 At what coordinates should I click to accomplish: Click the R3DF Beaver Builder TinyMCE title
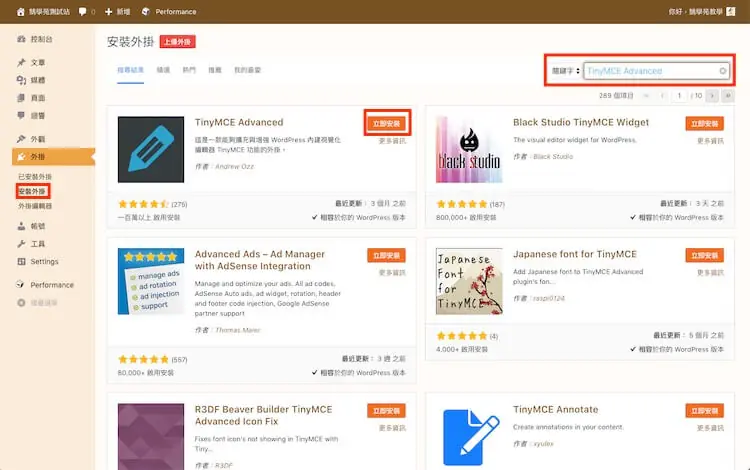pos(264,415)
